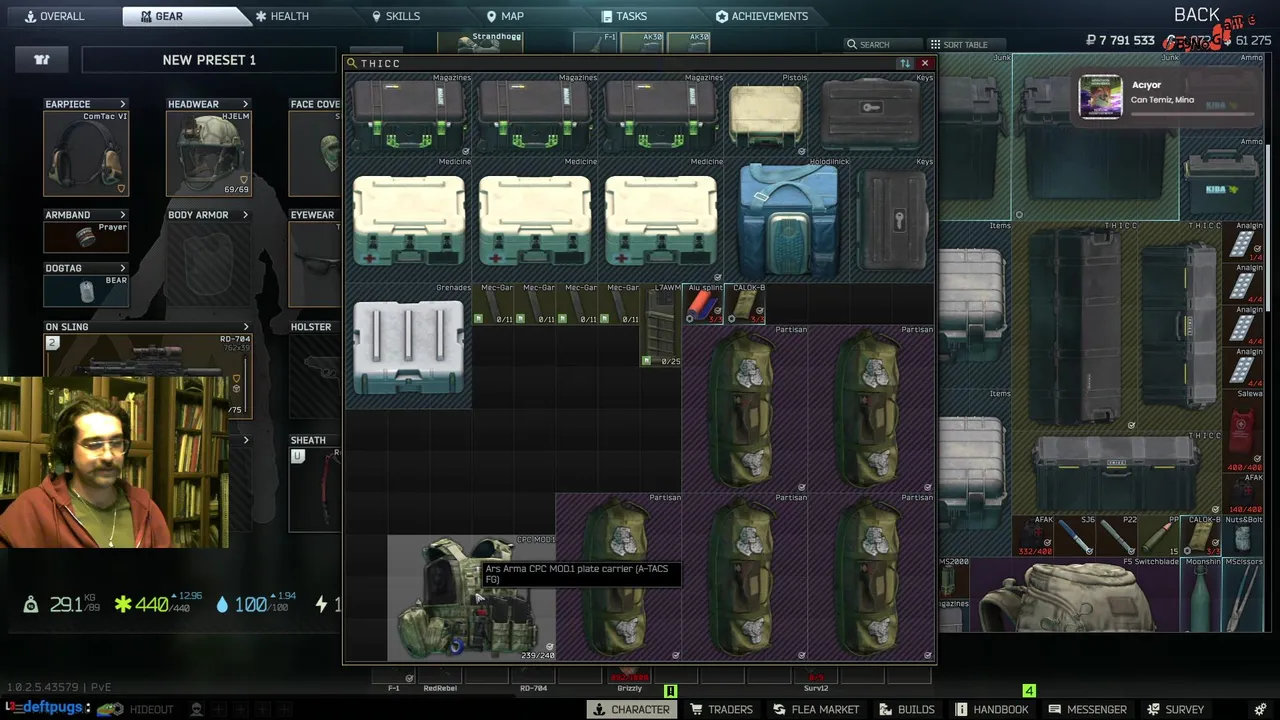Expand the EARPIECE slot arrow
Image resolution: width=1280 pixels, height=720 pixels.
click(122, 104)
